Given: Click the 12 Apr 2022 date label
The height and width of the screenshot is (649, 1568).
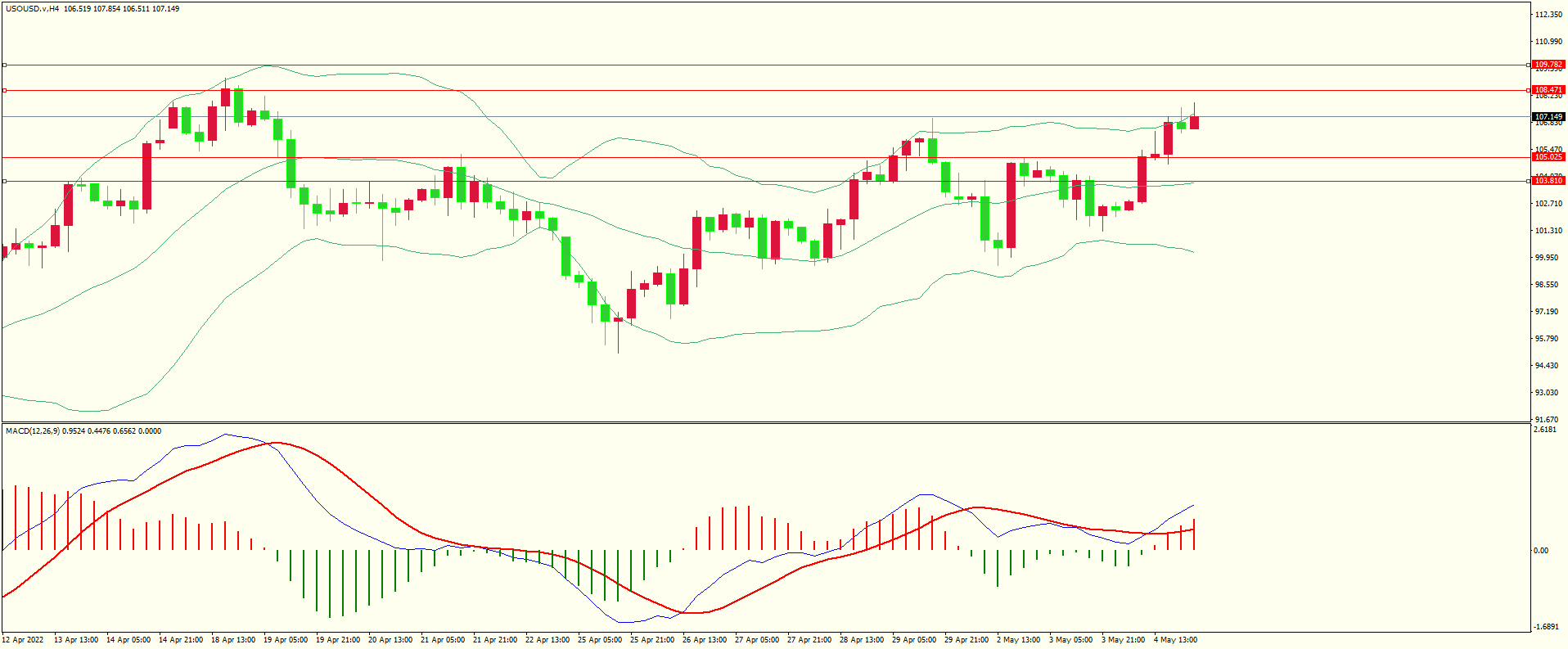Looking at the screenshot, I should pyautogui.click(x=23, y=640).
